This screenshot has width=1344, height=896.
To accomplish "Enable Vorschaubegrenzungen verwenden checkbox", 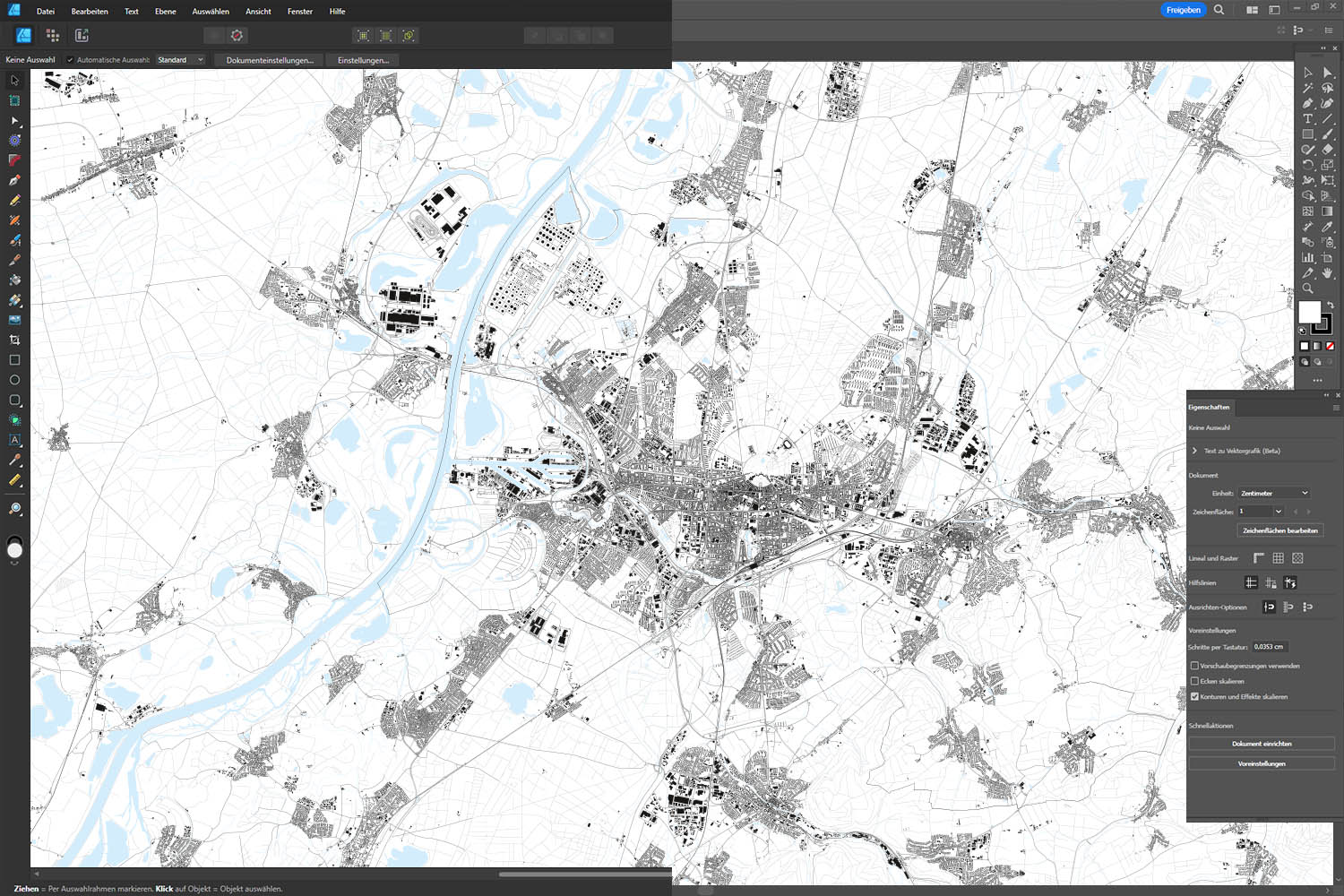I will [1194, 666].
